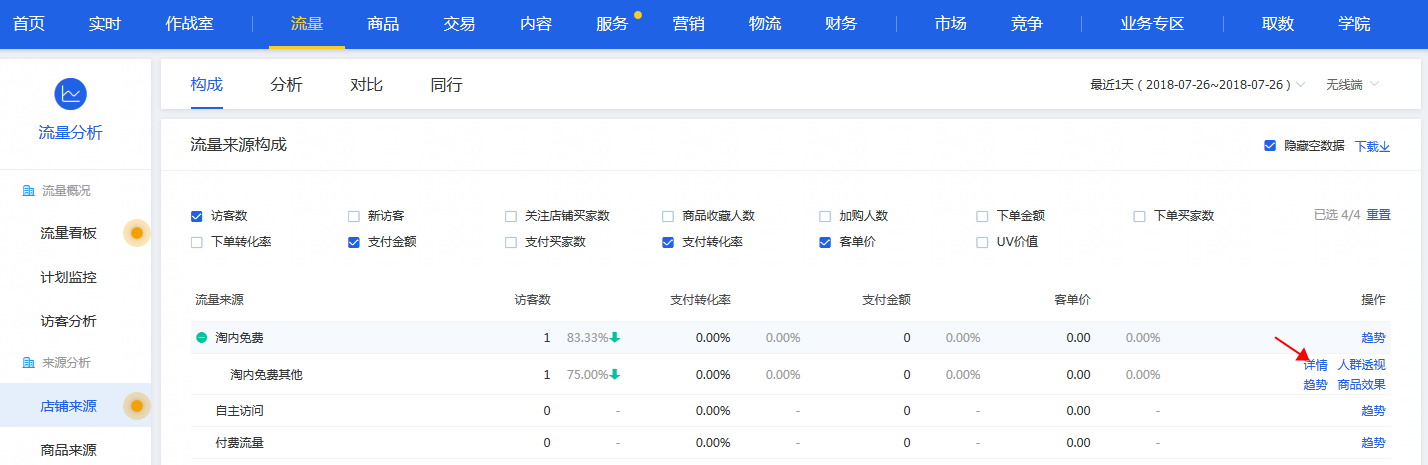Collapse the 淘内免费 row circle icon
1428x465 pixels.
(201, 338)
